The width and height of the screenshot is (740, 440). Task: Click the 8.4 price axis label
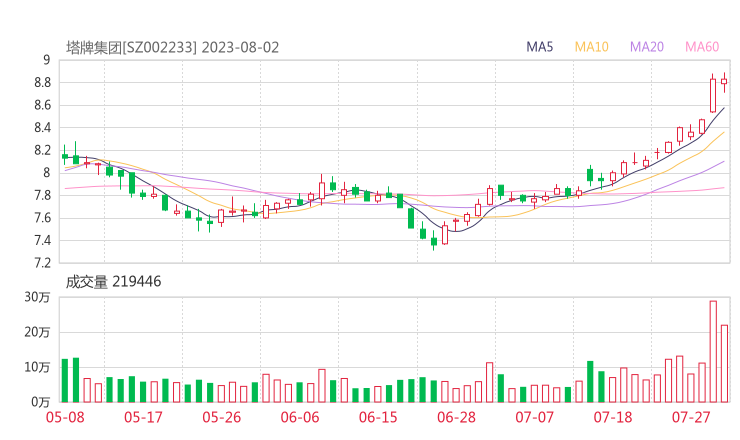(42, 128)
